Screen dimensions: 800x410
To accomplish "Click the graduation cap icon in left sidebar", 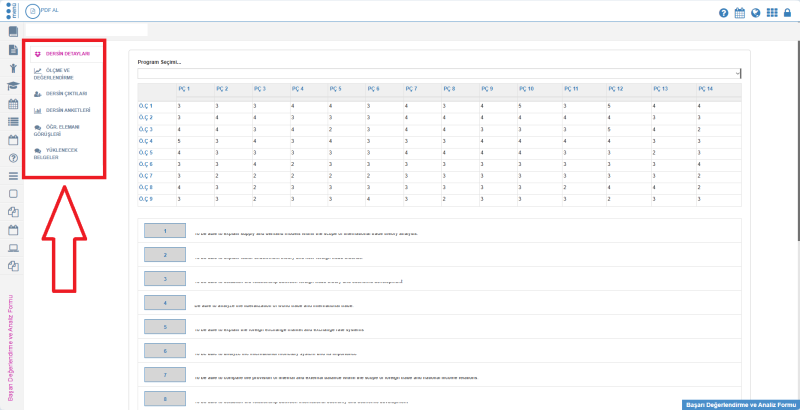I will (13, 87).
